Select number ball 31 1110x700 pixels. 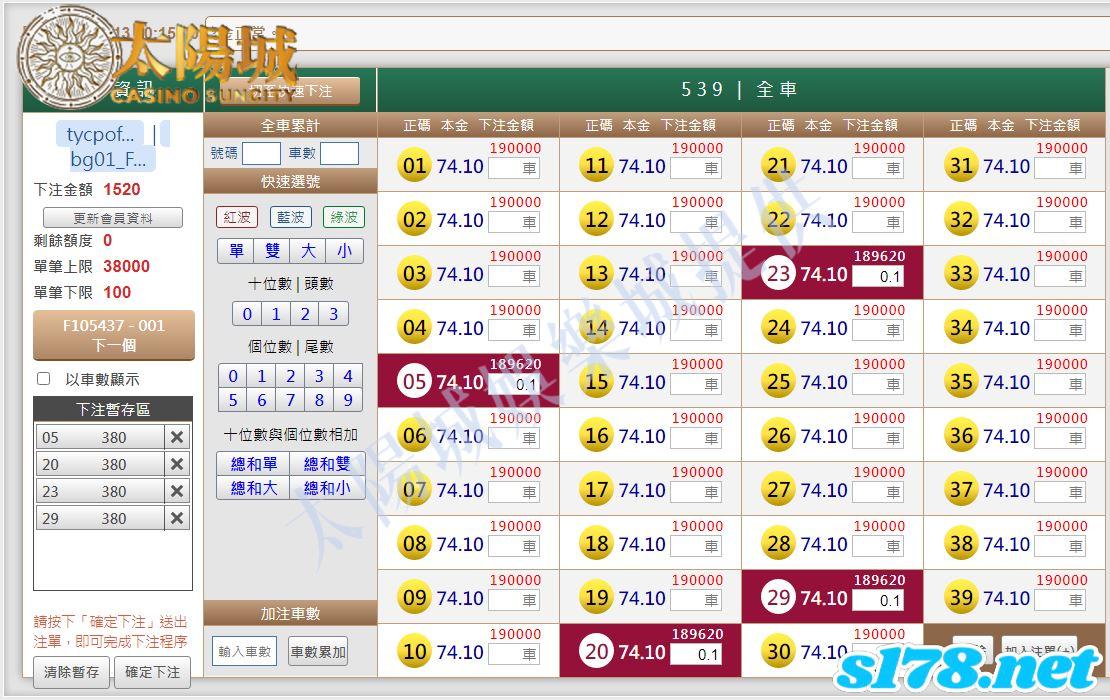pos(961,166)
